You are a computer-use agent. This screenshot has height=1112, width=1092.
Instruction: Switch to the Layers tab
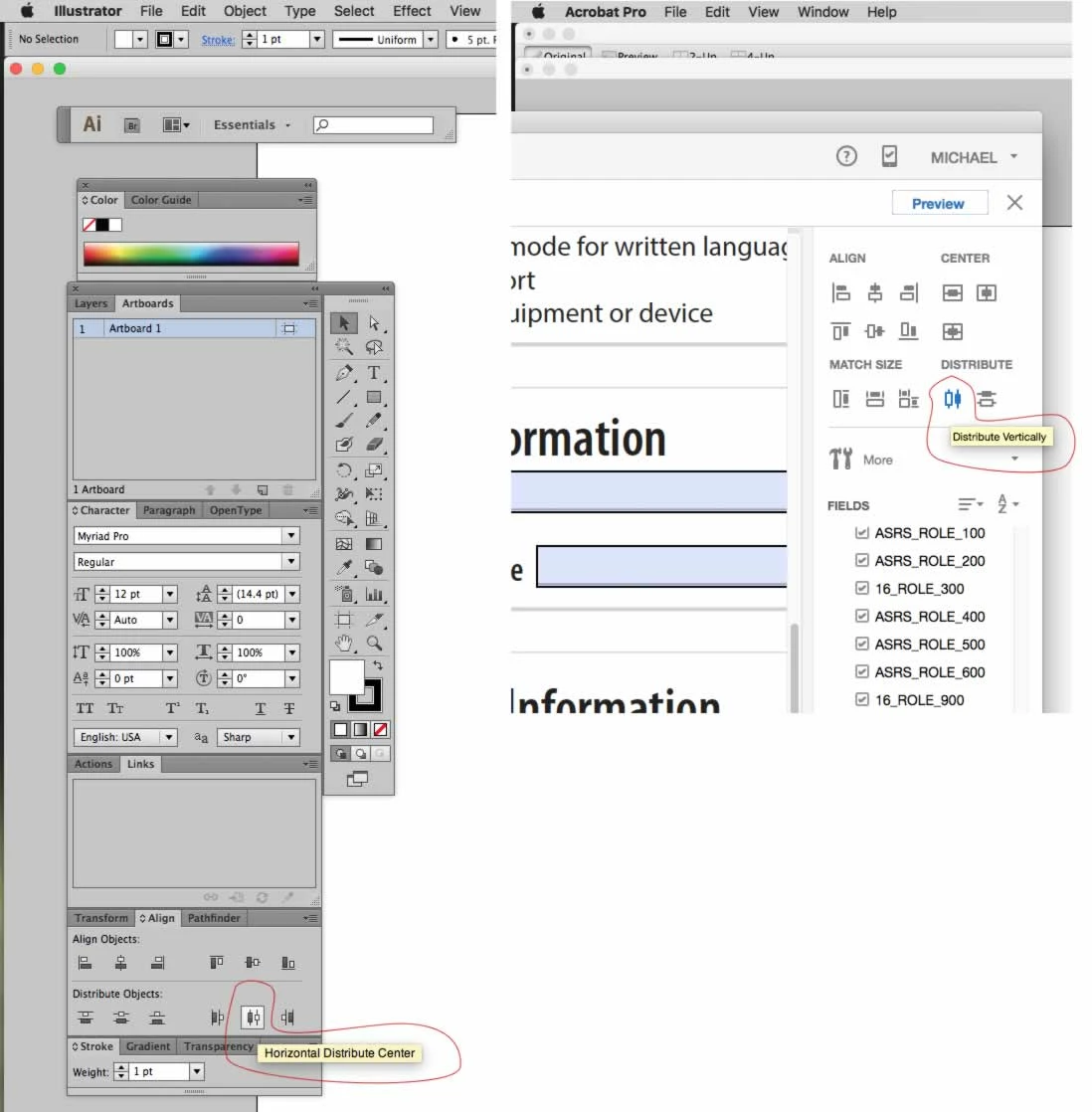click(91, 303)
